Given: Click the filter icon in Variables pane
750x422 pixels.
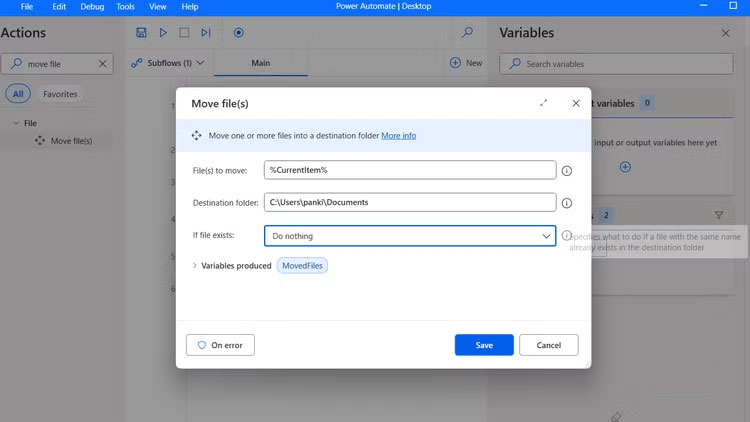Looking at the screenshot, I should pyautogui.click(x=719, y=215).
